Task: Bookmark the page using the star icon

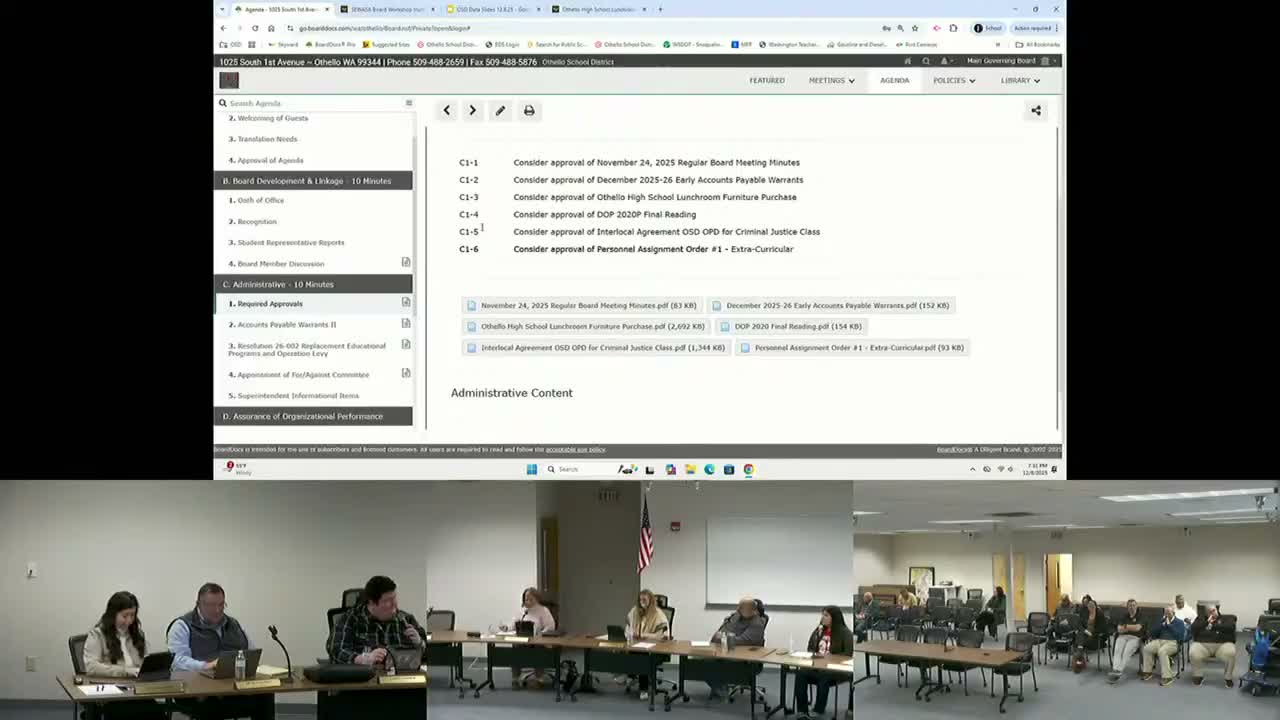Action: (x=913, y=28)
